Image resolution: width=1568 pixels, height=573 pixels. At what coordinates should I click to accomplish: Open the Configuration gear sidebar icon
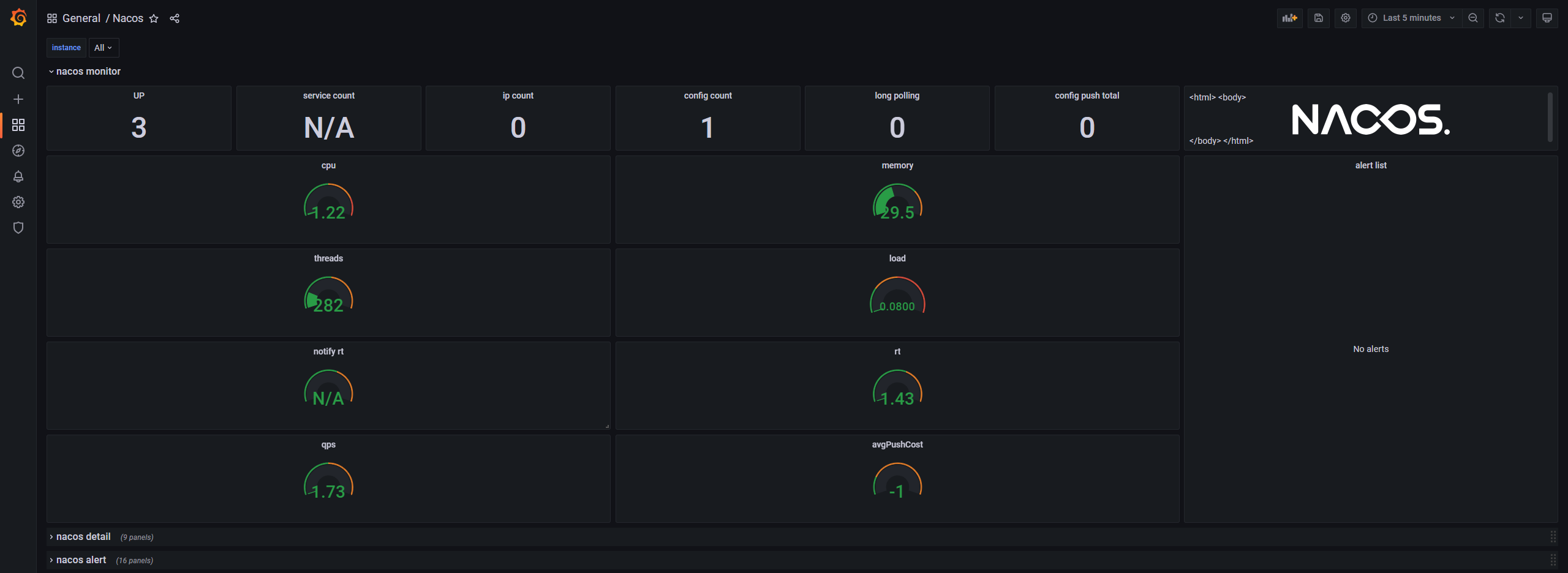(18, 202)
